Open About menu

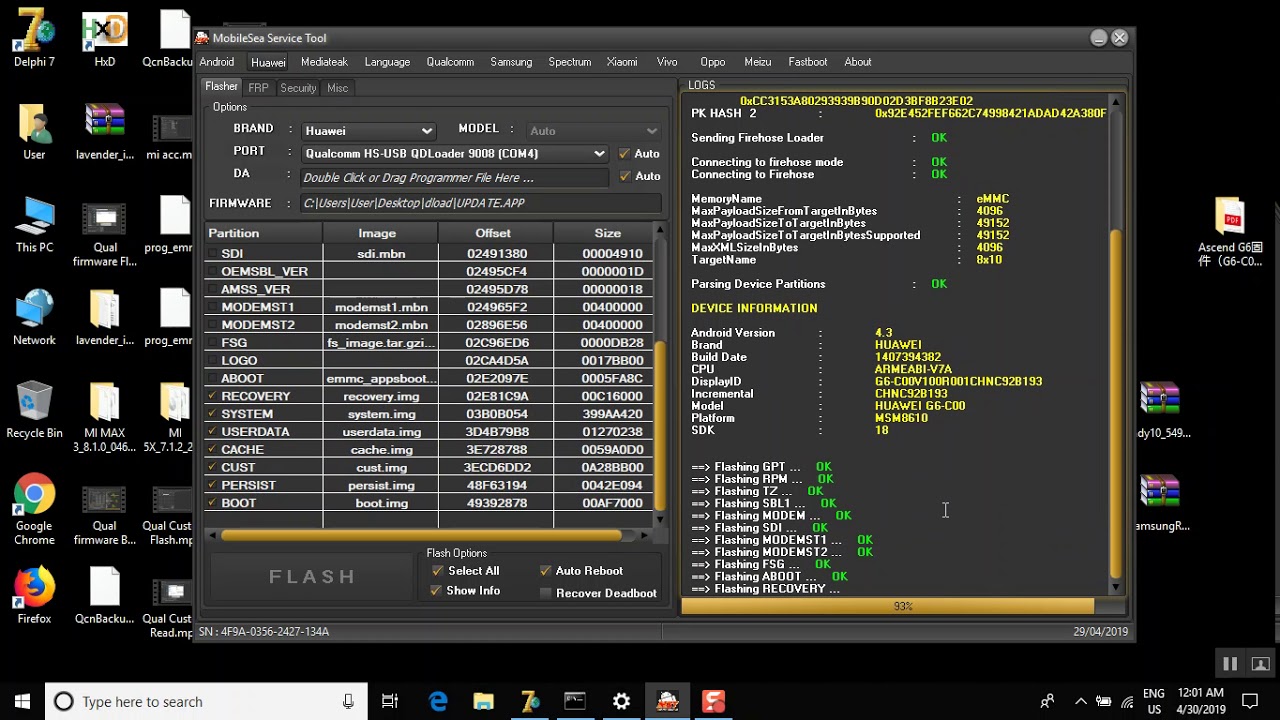pos(858,62)
